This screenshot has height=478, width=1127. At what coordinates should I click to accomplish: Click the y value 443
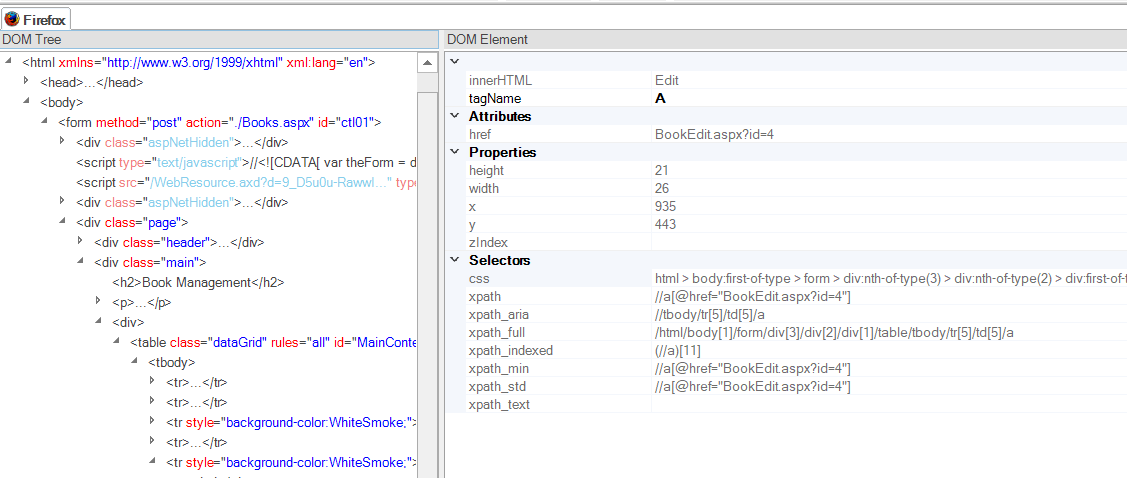point(666,224)
